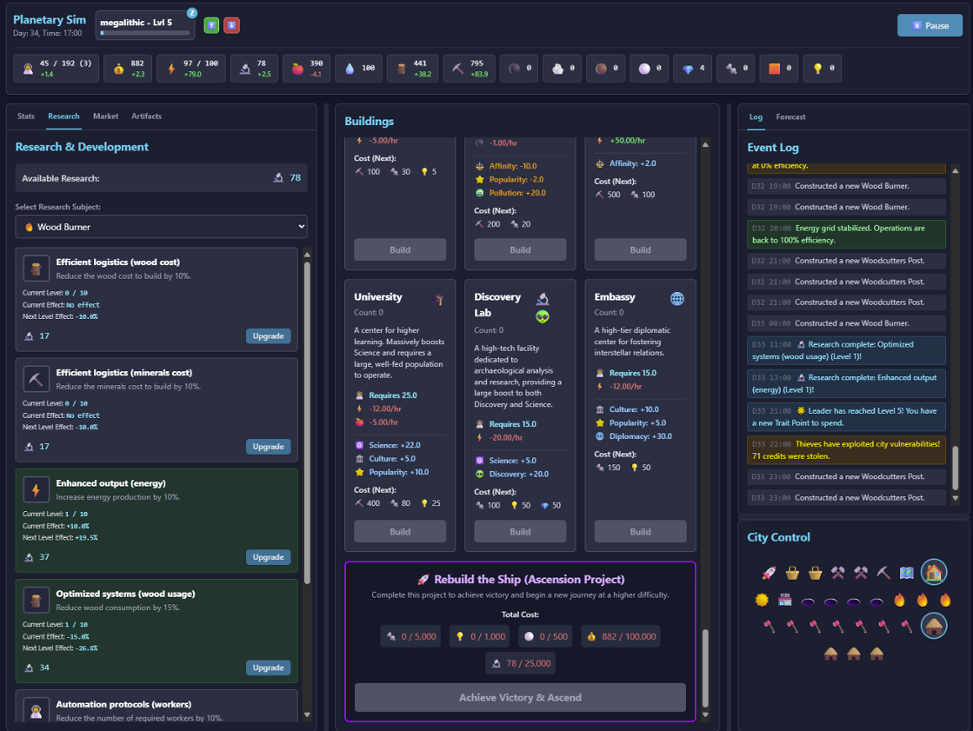Select the world map icon in City Control
Image resolution: width=973 pixels, height=731 pixels.
(907, 573)
